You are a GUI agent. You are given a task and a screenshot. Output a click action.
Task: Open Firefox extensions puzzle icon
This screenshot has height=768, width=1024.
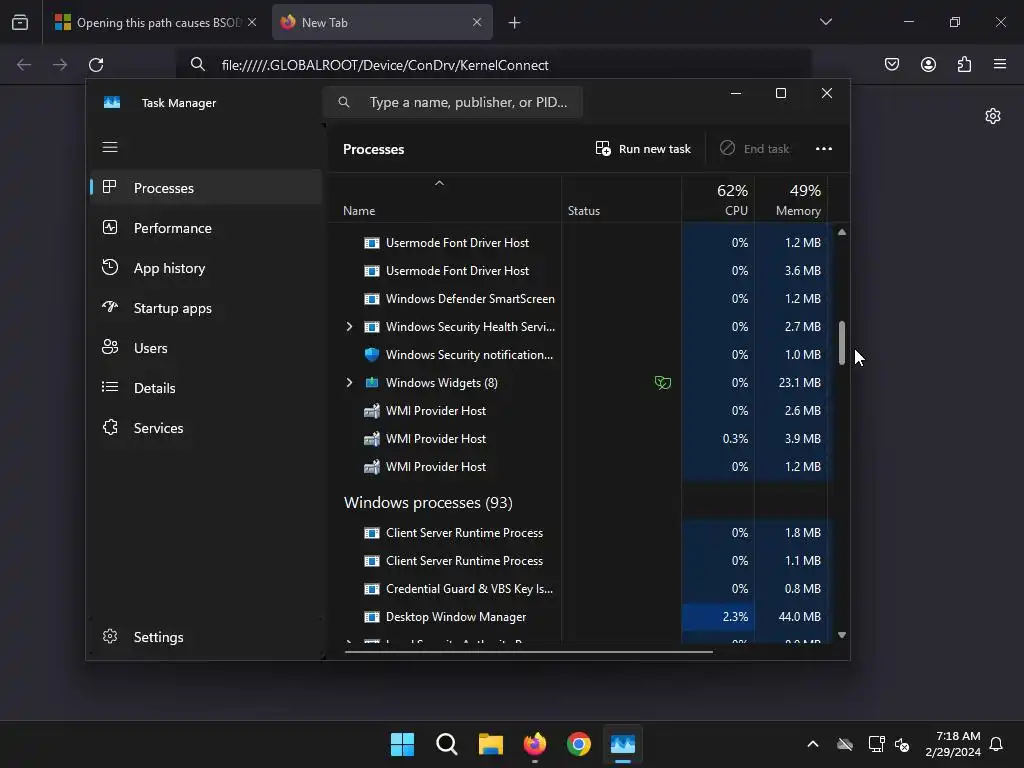pos(964,64)
